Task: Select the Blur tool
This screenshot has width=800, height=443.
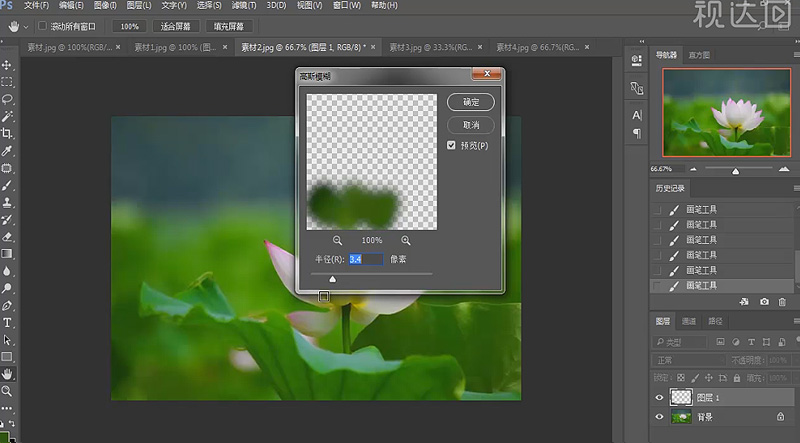Action: tap(7, 271)
